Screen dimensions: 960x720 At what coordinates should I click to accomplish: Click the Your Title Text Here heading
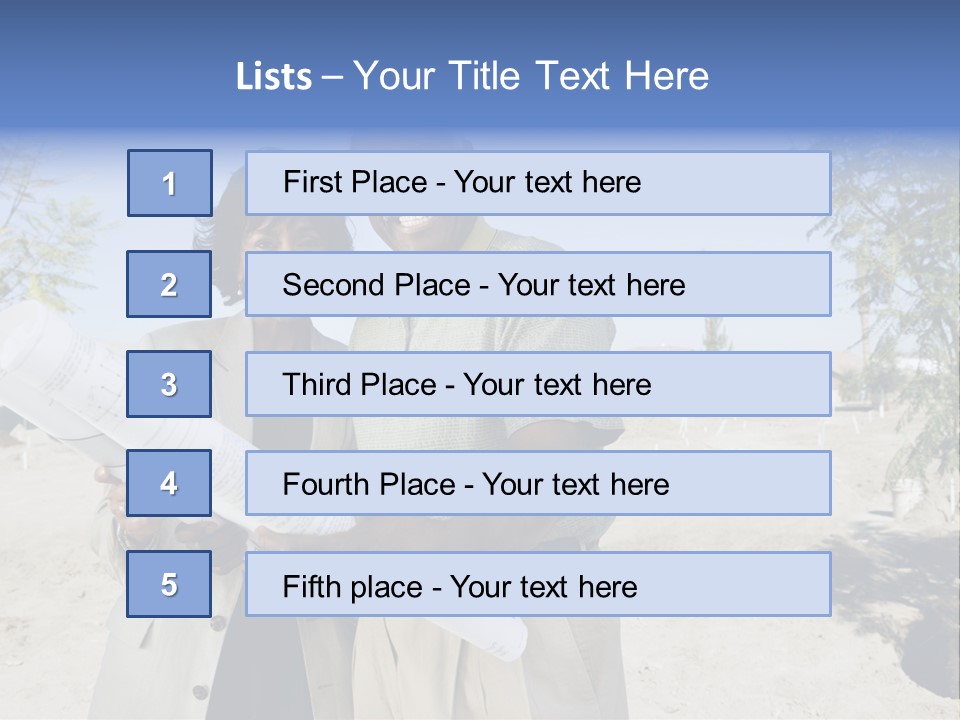click(x=531, y=76)
